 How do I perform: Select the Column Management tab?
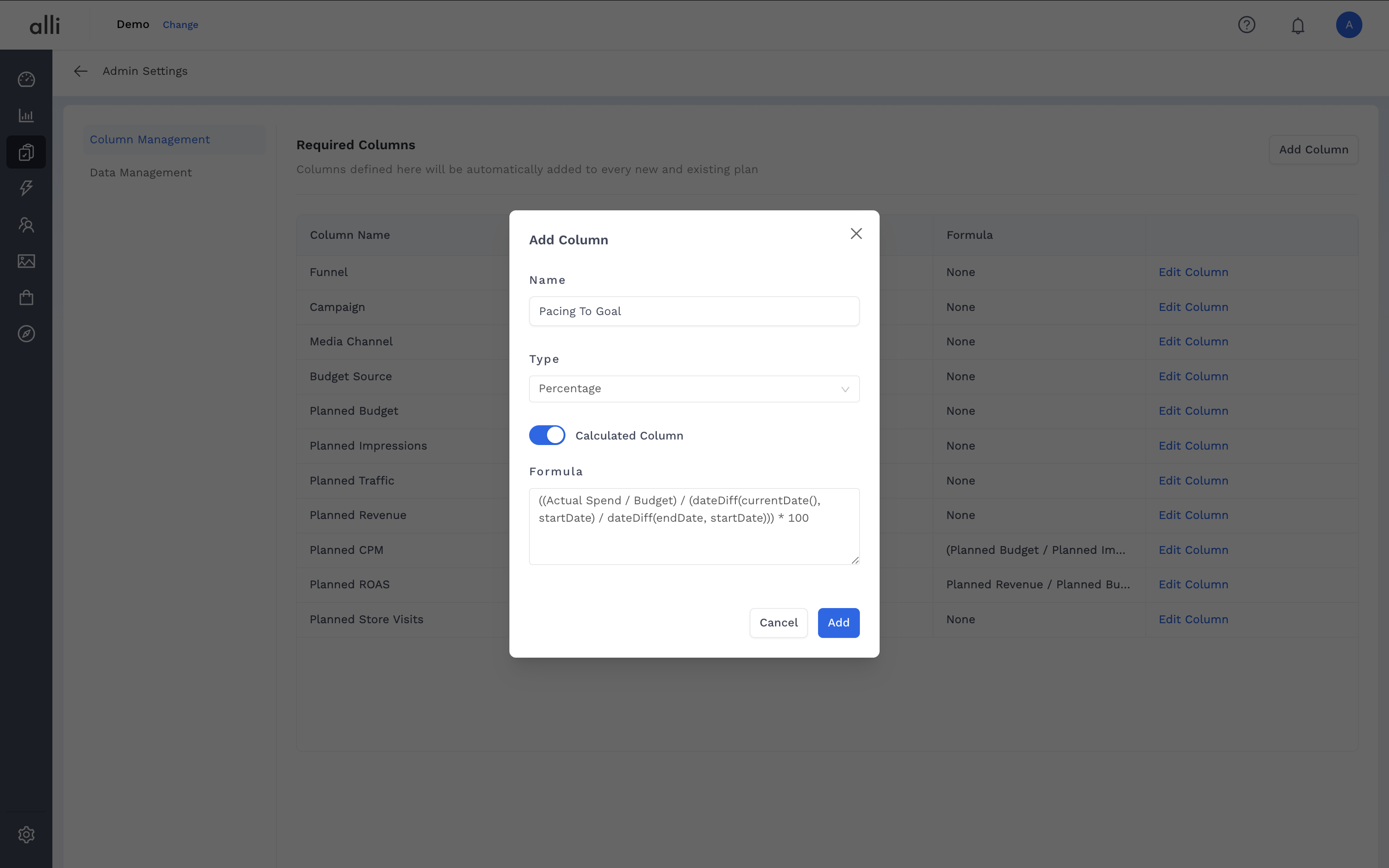[x=150, y=140]
